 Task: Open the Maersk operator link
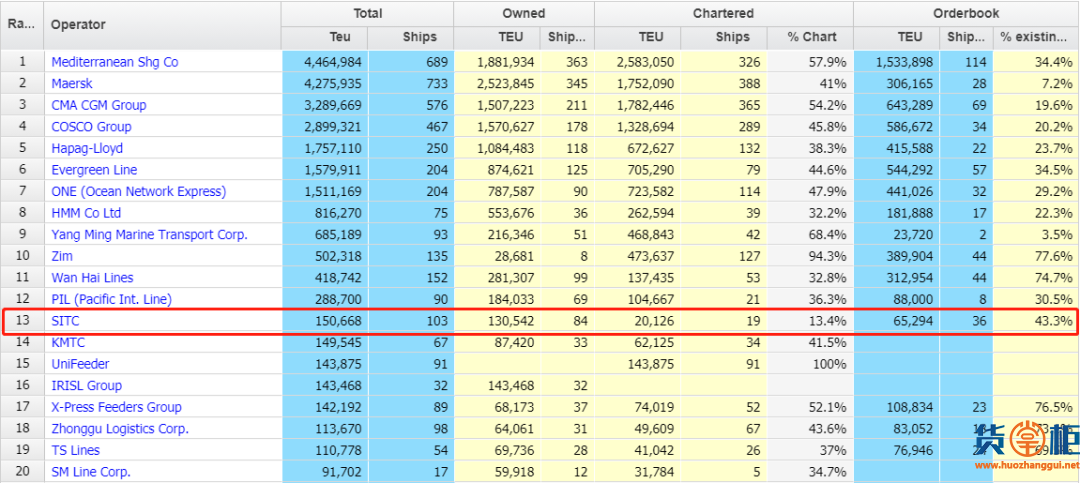pyautogui.click(x=72, y=83)
